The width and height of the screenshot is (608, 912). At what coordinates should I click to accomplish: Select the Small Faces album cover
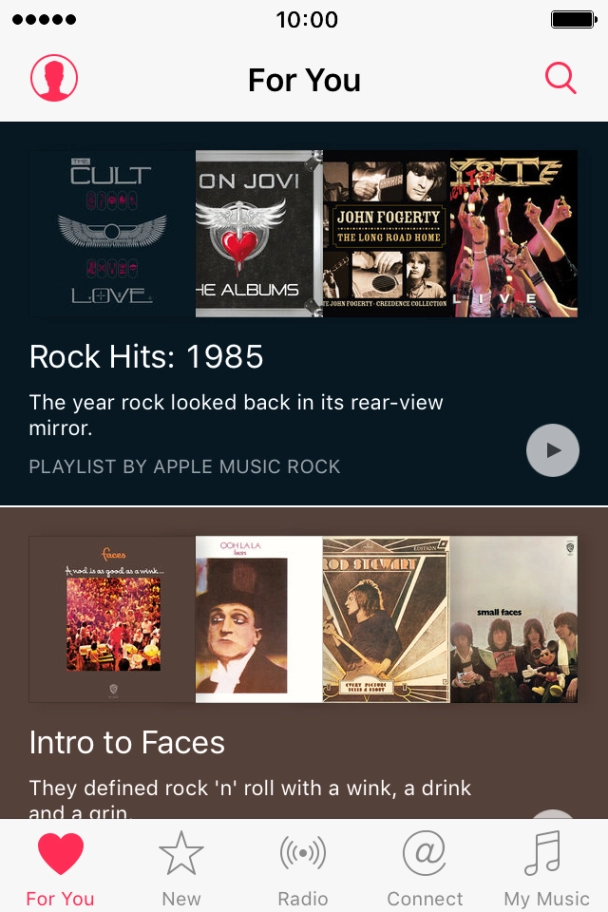point(513,619)
